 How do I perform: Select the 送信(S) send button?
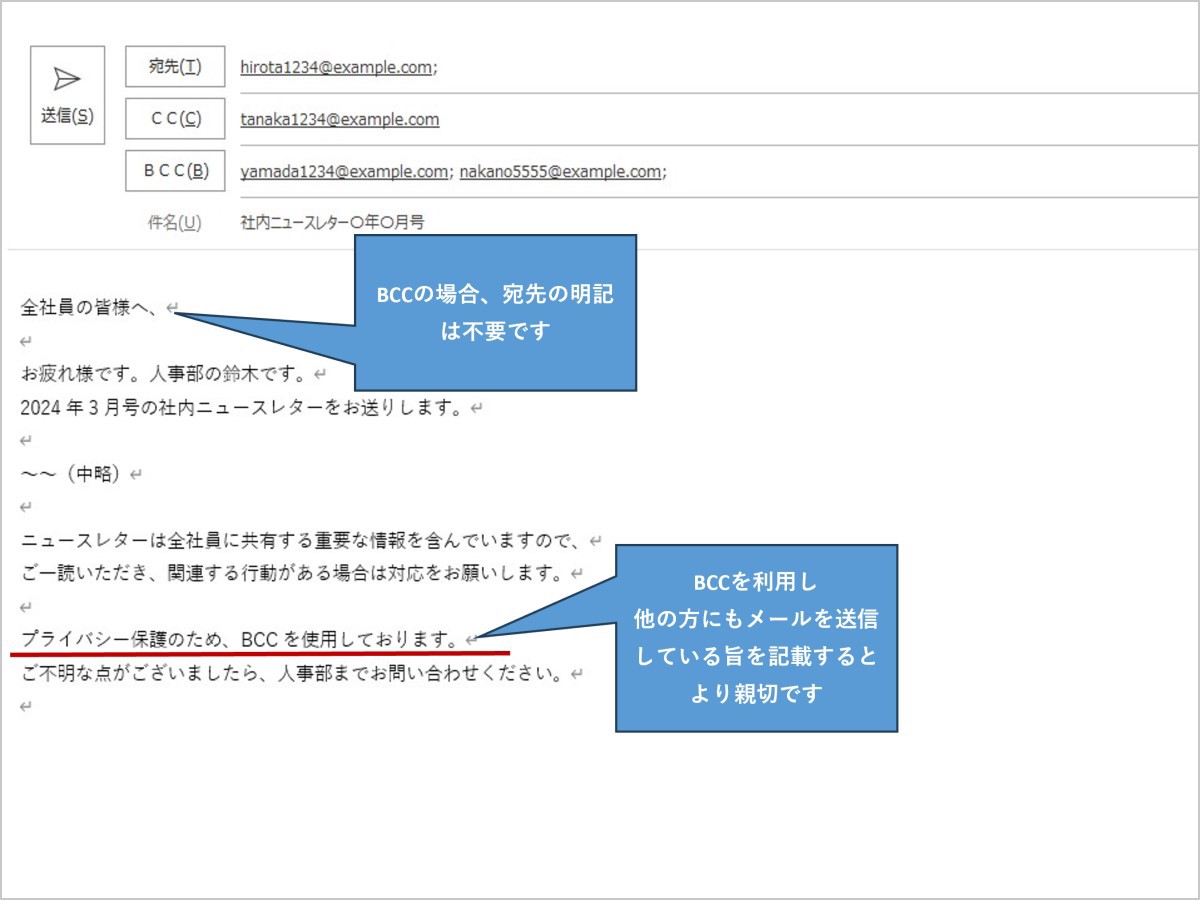(66, 113)
